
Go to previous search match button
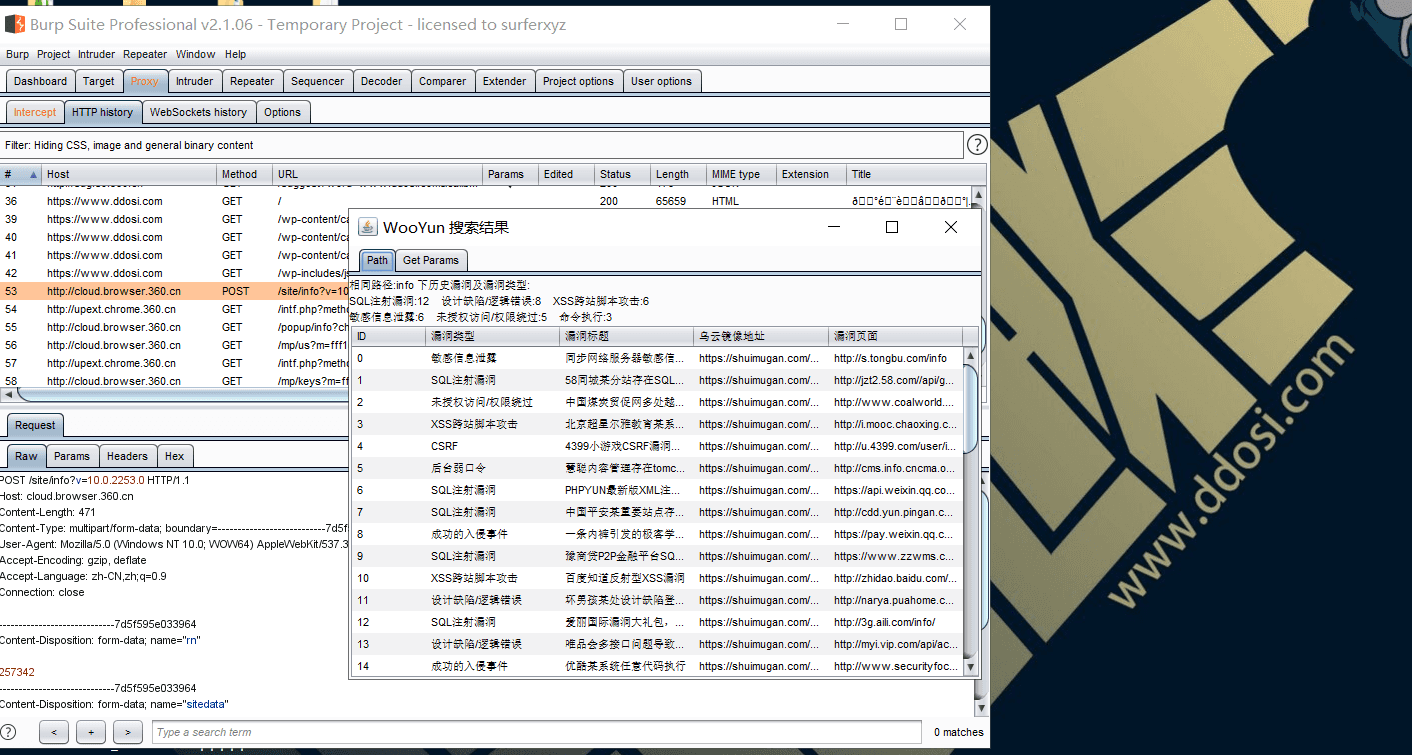[54, 732]
